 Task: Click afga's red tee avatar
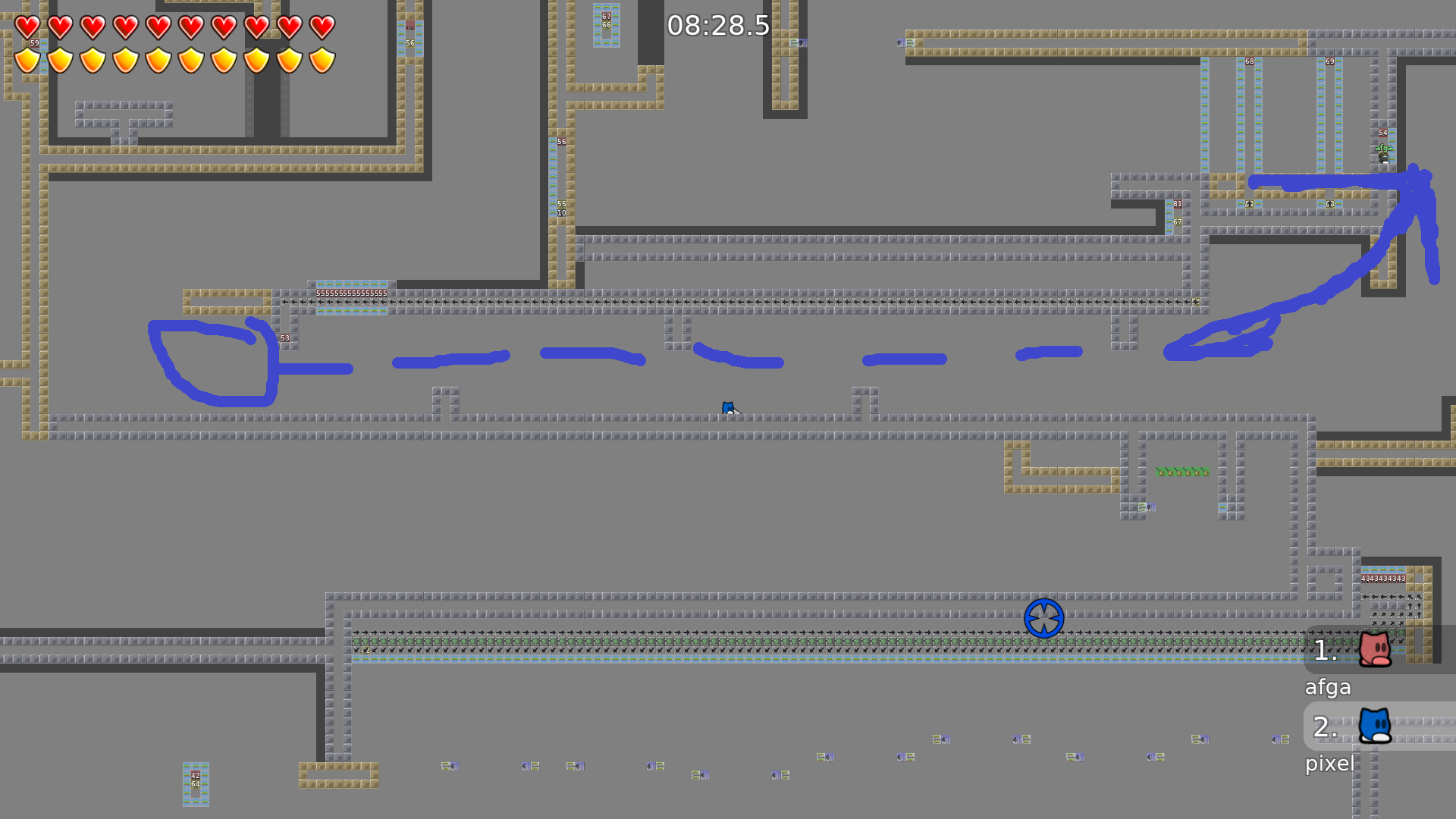(1375, 649)
